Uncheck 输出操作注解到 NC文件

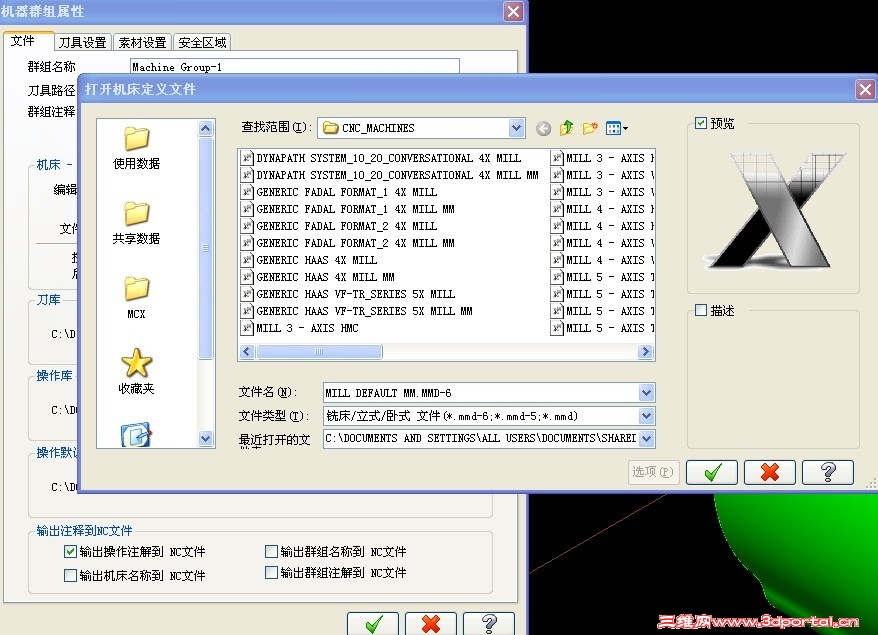[x=70, y=552]
